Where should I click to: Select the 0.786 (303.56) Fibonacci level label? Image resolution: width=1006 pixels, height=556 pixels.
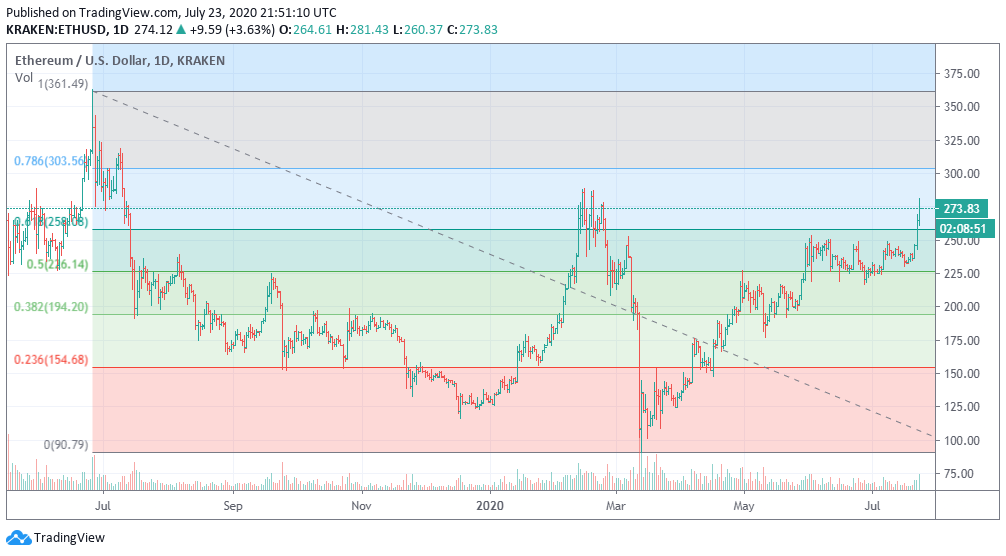coord(50,161)
